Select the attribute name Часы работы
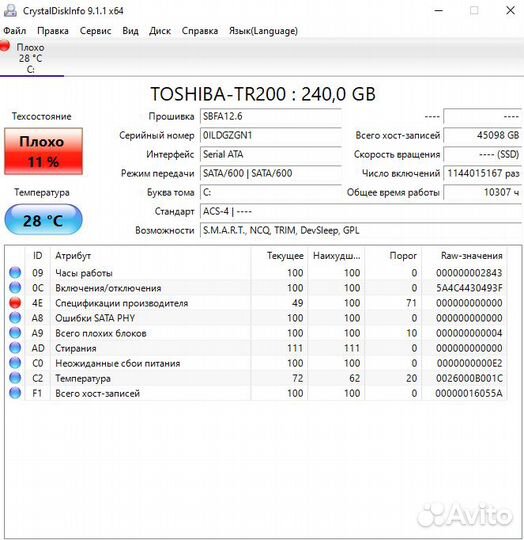 pyautogui.click(x=84, y=273)
